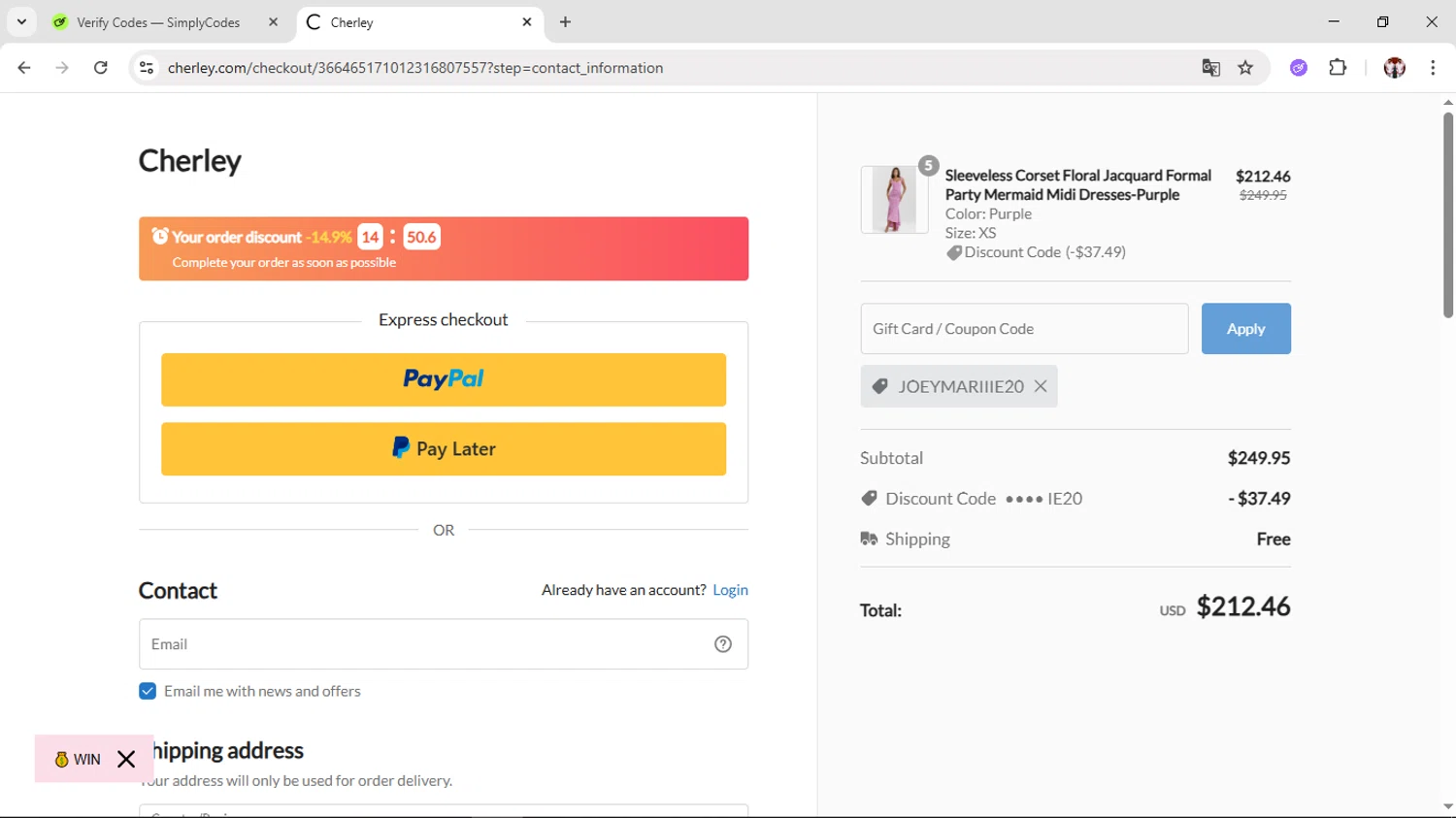Click the Subtotal $249.95 value

[x=1259, y=458]
